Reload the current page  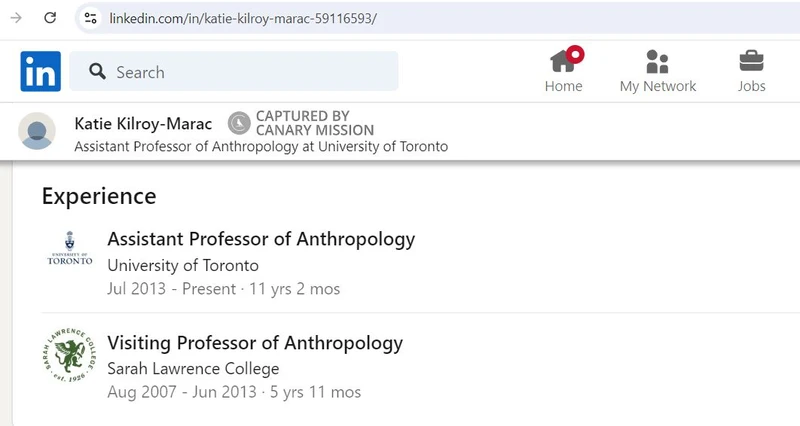pos(50,18)
